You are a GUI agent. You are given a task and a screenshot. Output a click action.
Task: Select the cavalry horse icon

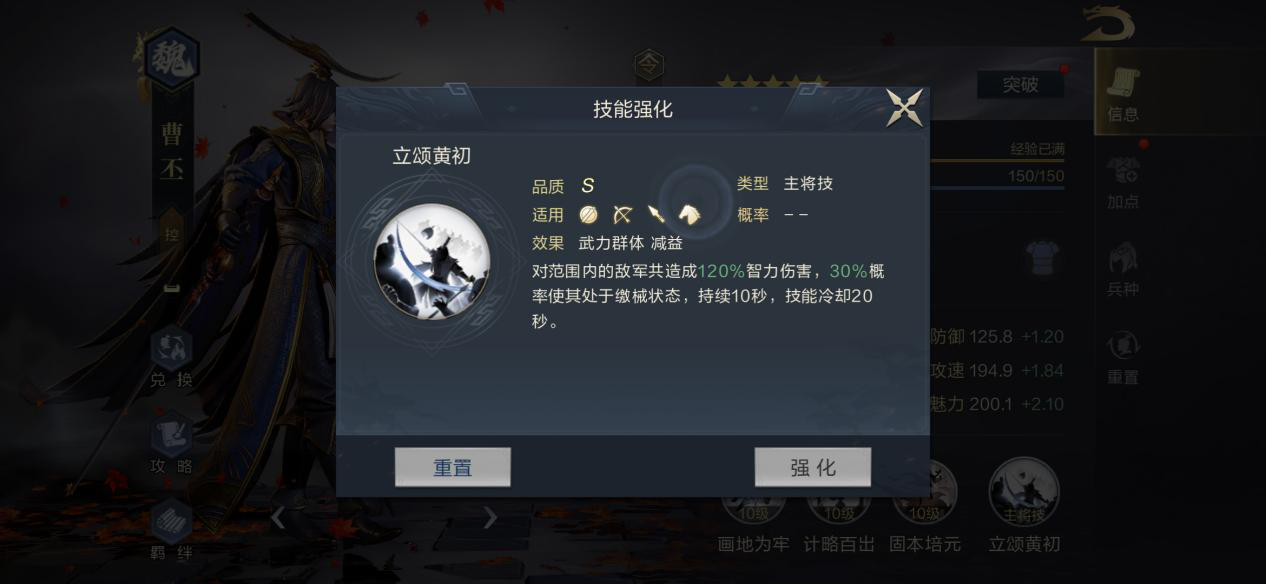click(689, 214)
